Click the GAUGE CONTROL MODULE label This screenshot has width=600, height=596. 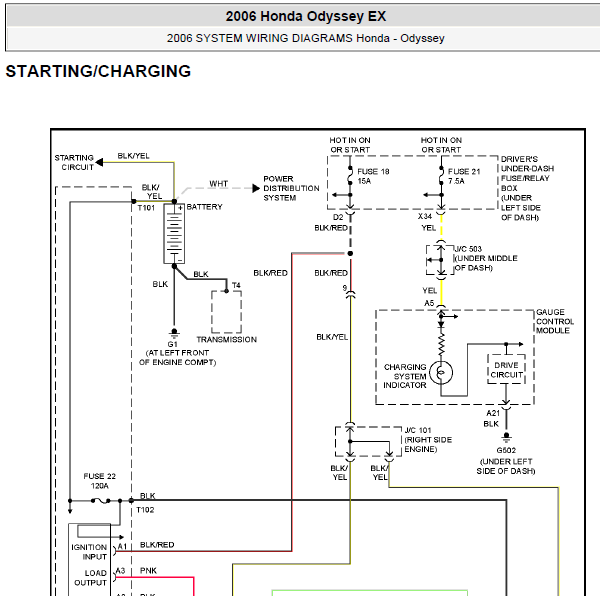pyautogui.click(x=554, y=321)
